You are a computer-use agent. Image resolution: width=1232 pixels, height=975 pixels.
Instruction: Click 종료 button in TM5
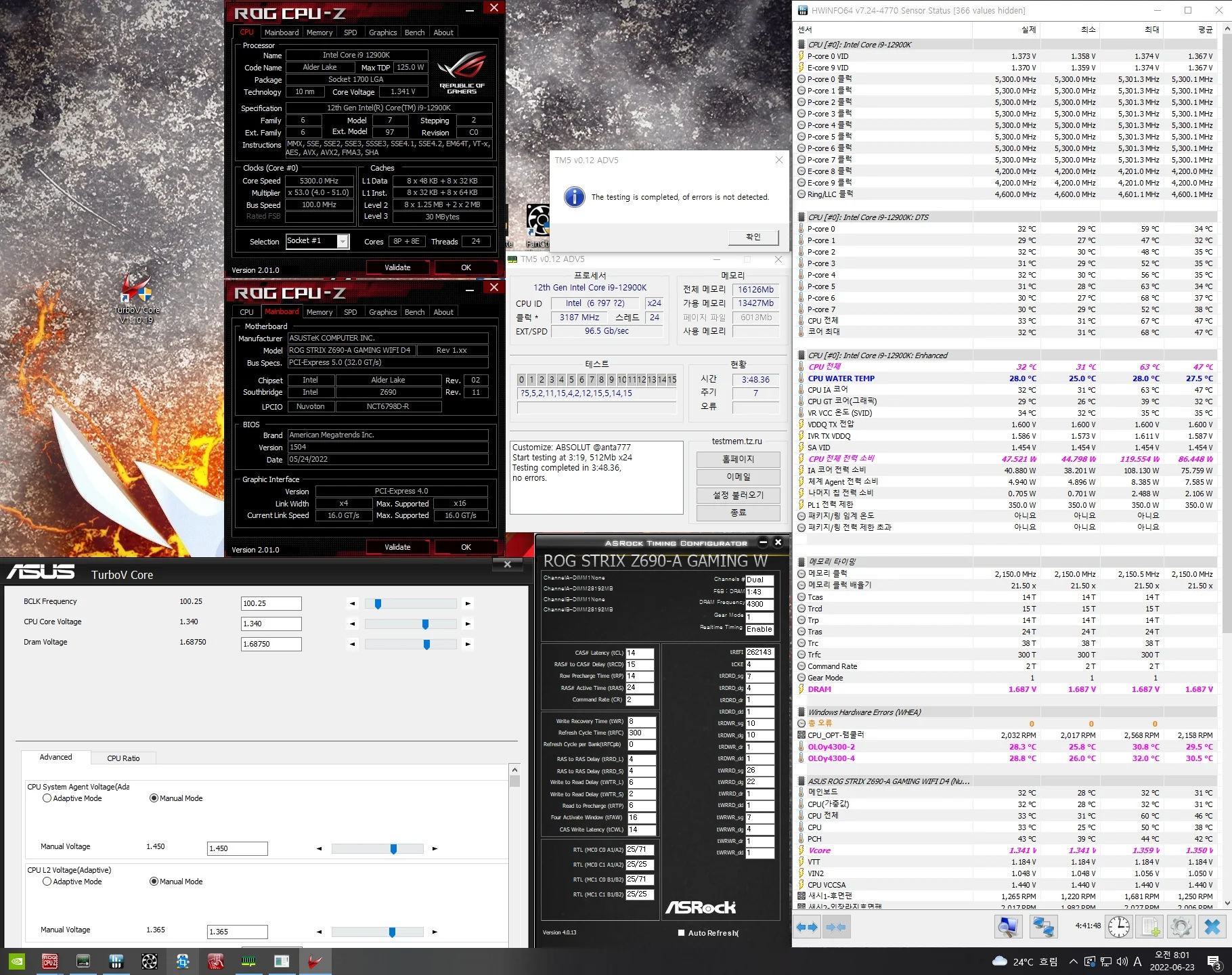tap(738, 513)
